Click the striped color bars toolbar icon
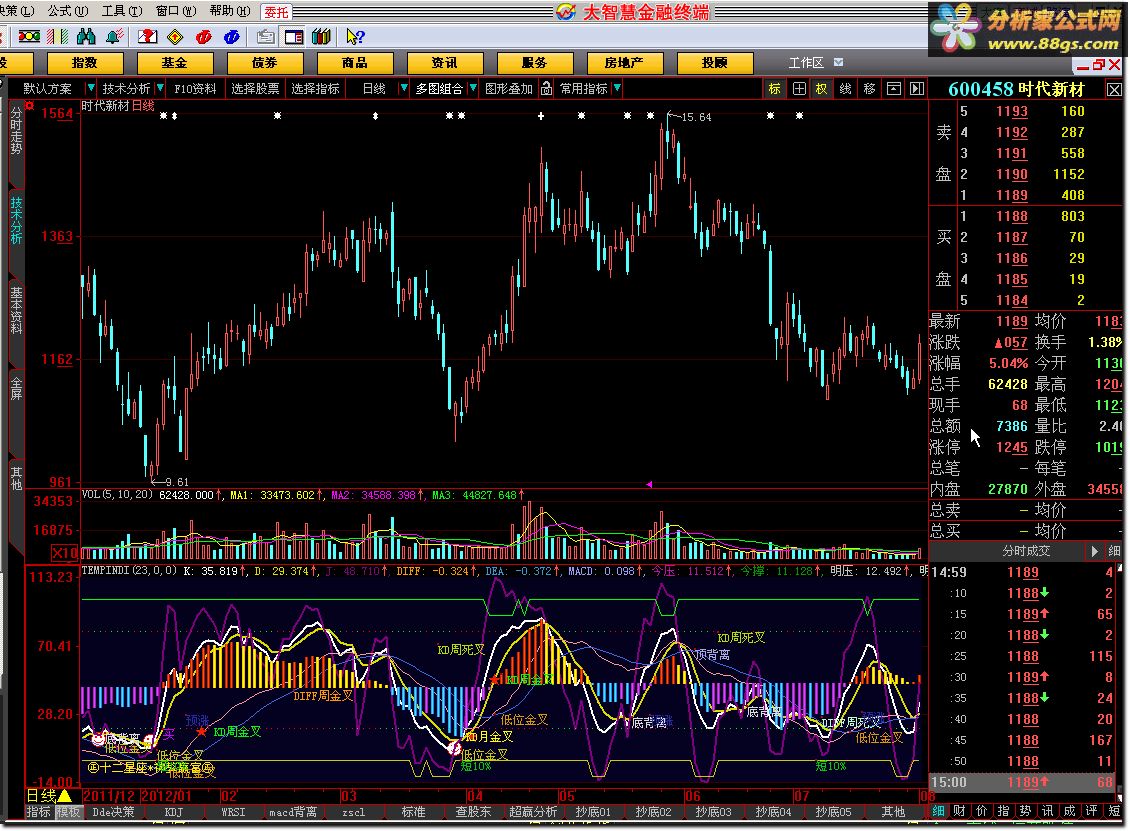1130x831 pixels. (58, 36)
